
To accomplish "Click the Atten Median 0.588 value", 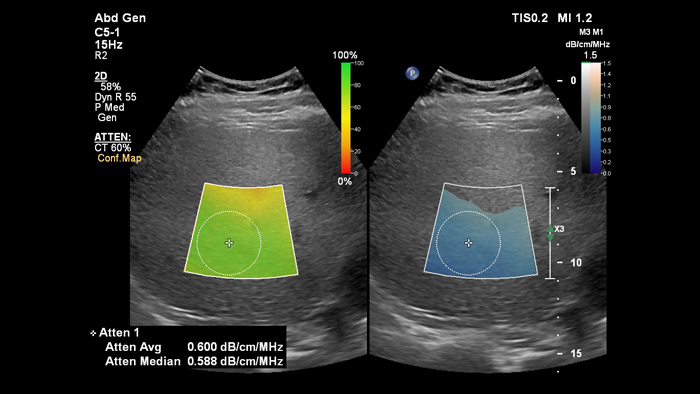I will (235, 361).
